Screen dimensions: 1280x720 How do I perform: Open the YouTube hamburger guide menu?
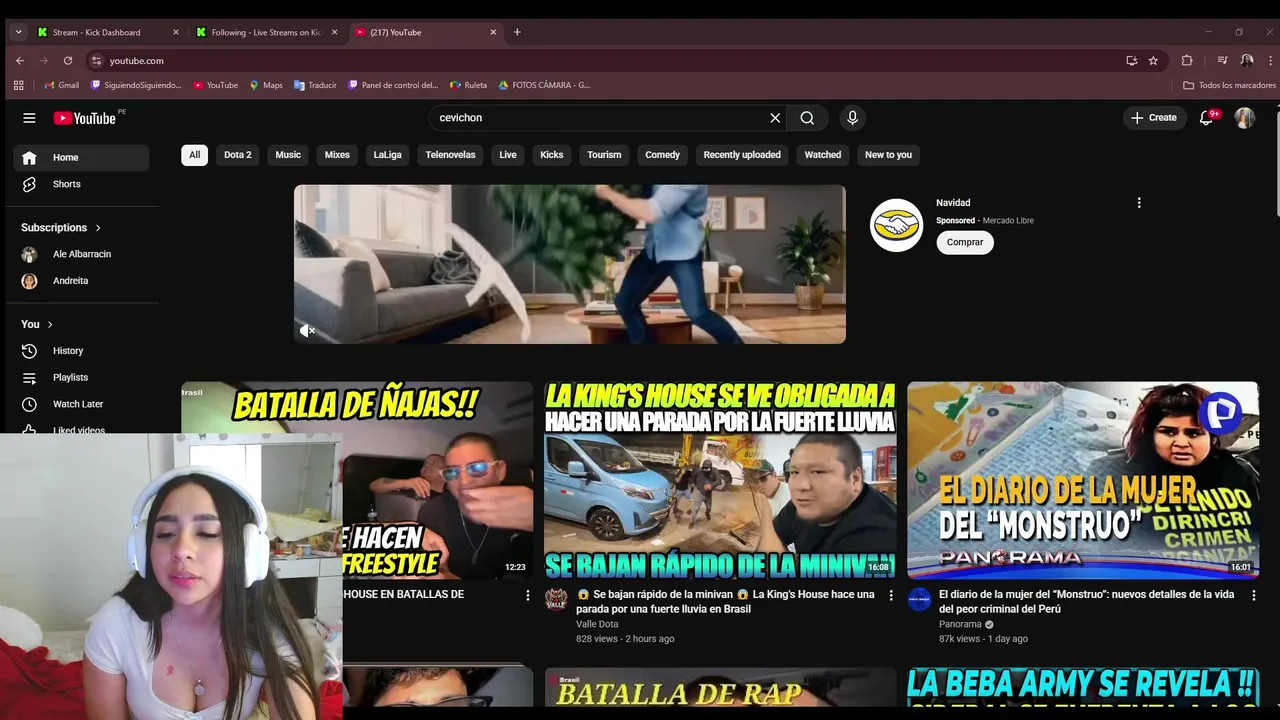point(29,118)
